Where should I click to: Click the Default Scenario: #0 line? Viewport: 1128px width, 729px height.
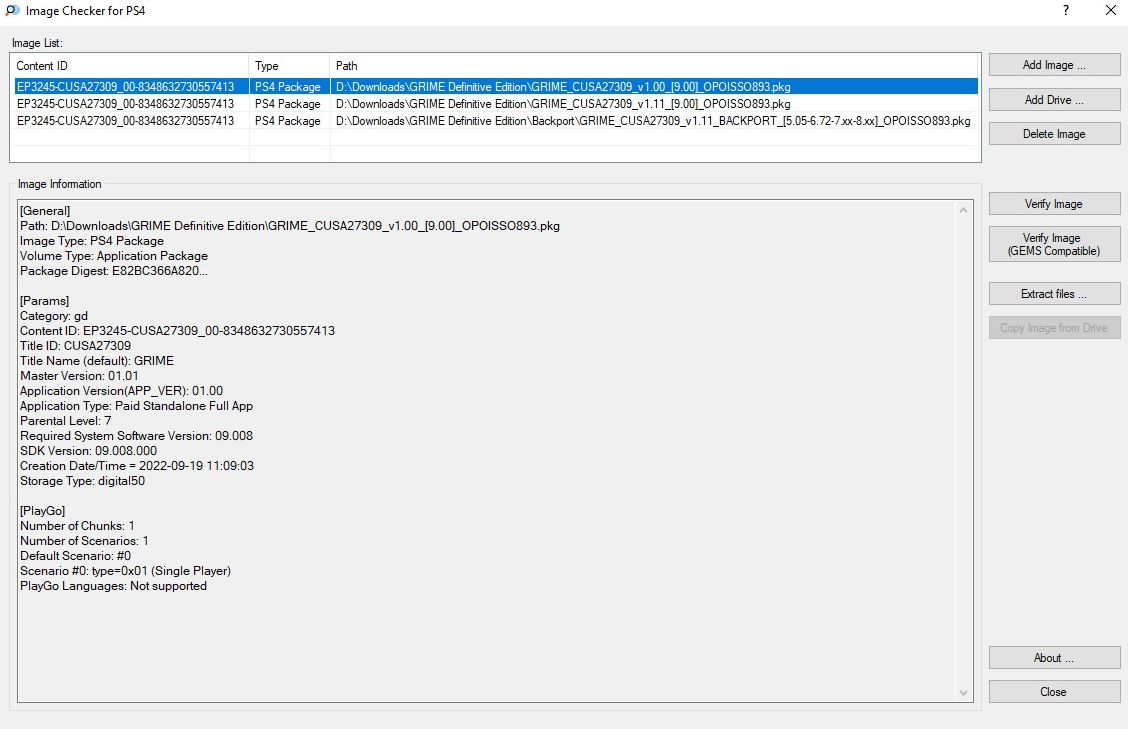tap(76, 556)
